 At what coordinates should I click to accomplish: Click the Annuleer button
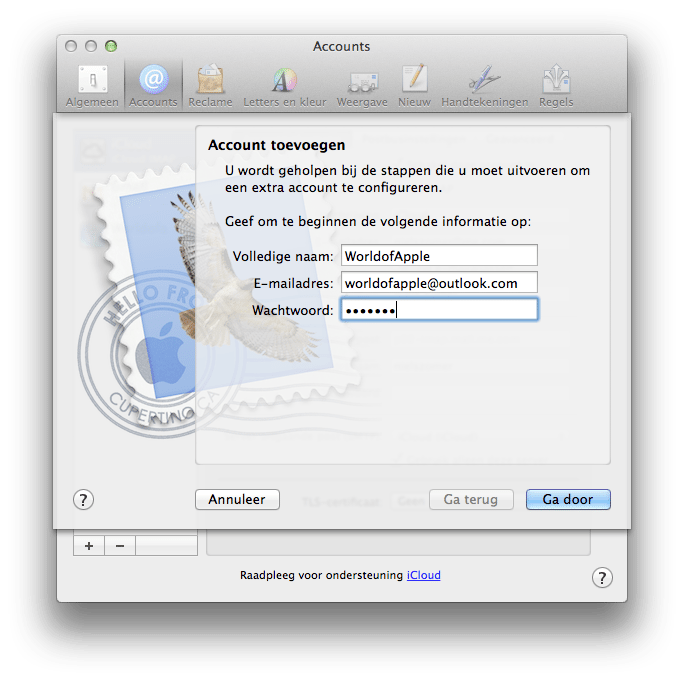(237, 499)
